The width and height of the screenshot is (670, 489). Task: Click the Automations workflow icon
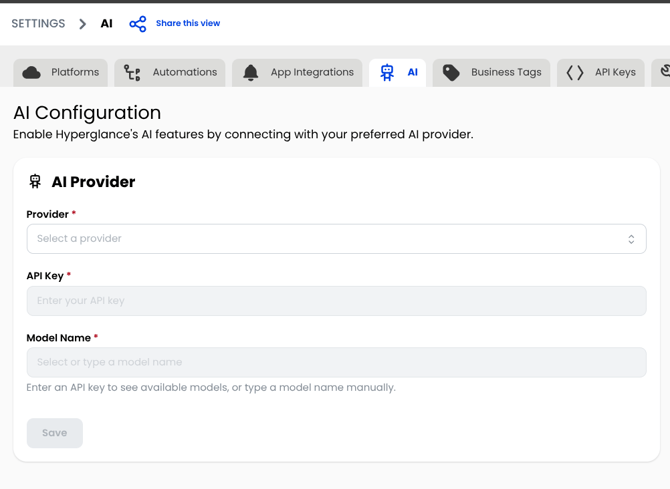pyautogui.click(x=132, y=73)
